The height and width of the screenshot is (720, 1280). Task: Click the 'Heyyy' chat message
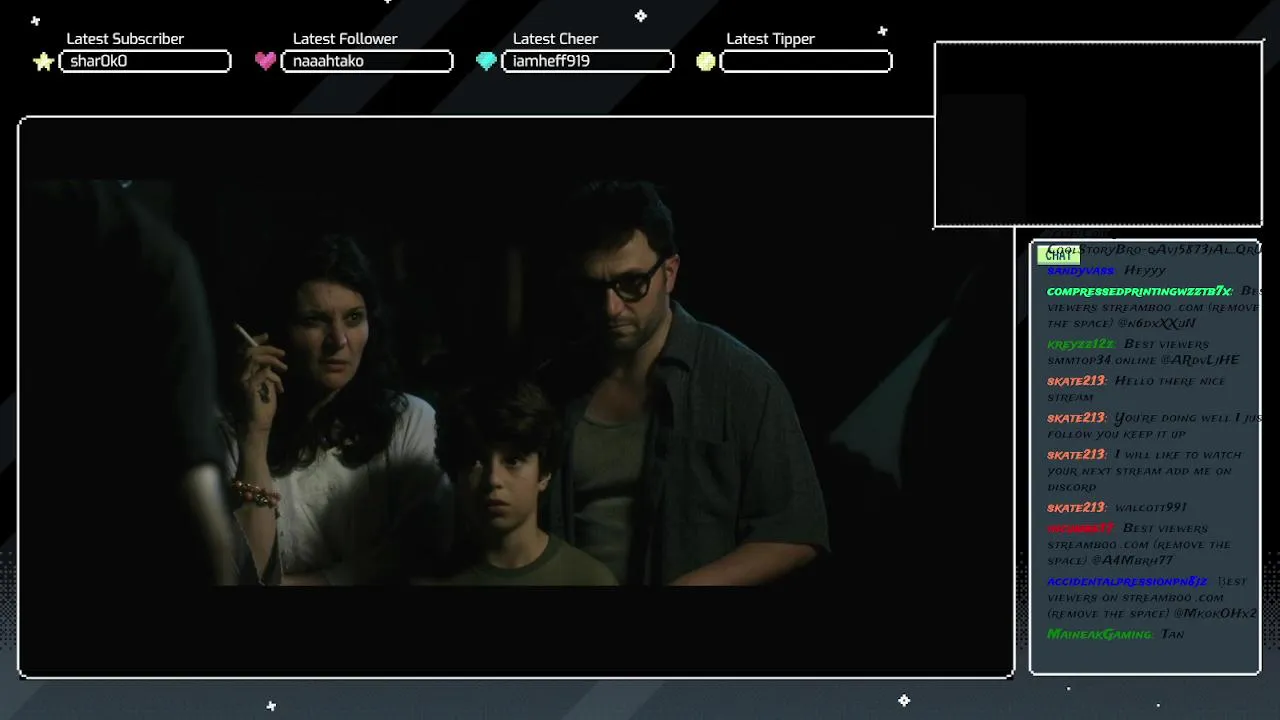point(1145,271)
